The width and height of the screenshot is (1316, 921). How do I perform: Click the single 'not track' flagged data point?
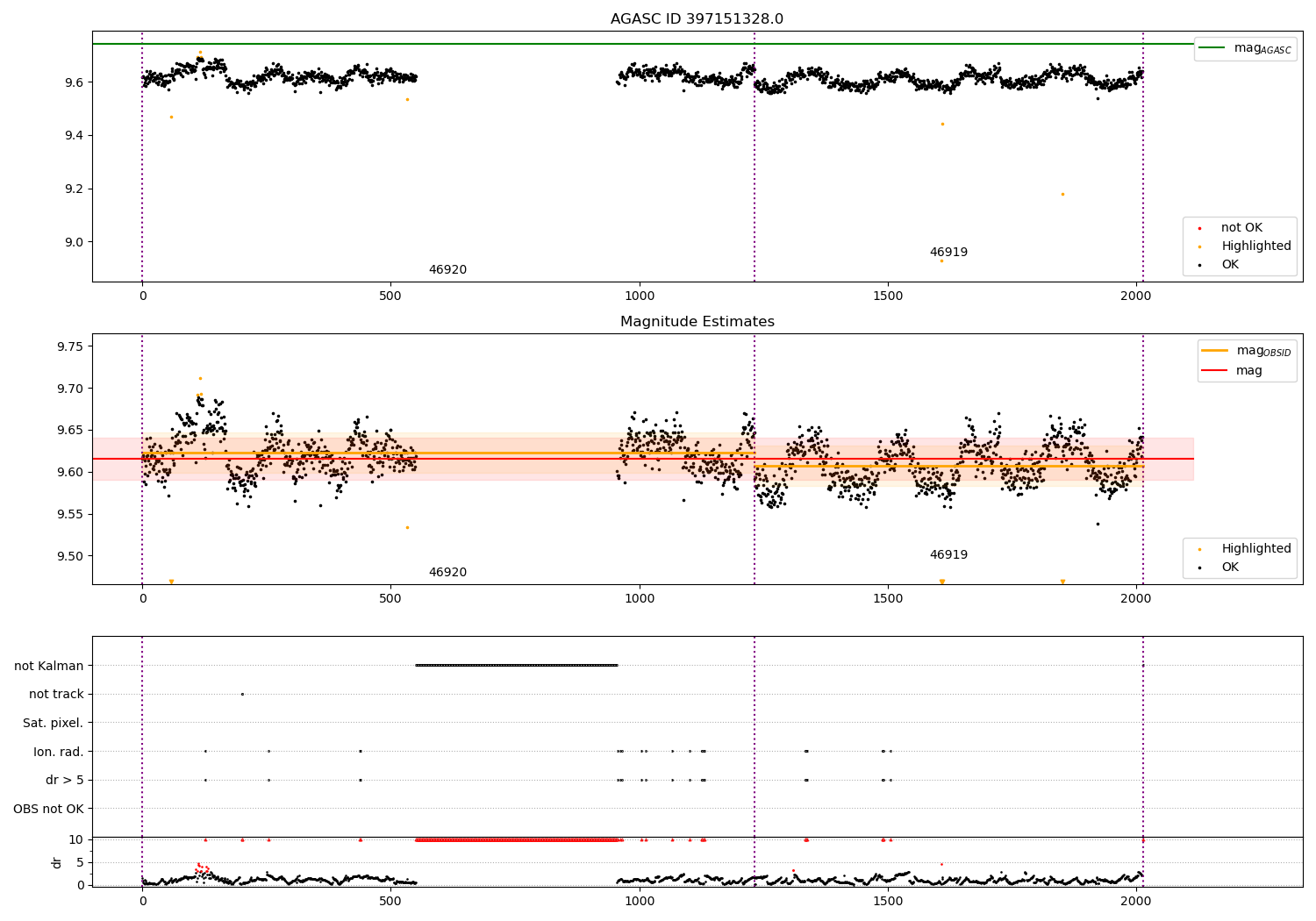tap(242, 694)
